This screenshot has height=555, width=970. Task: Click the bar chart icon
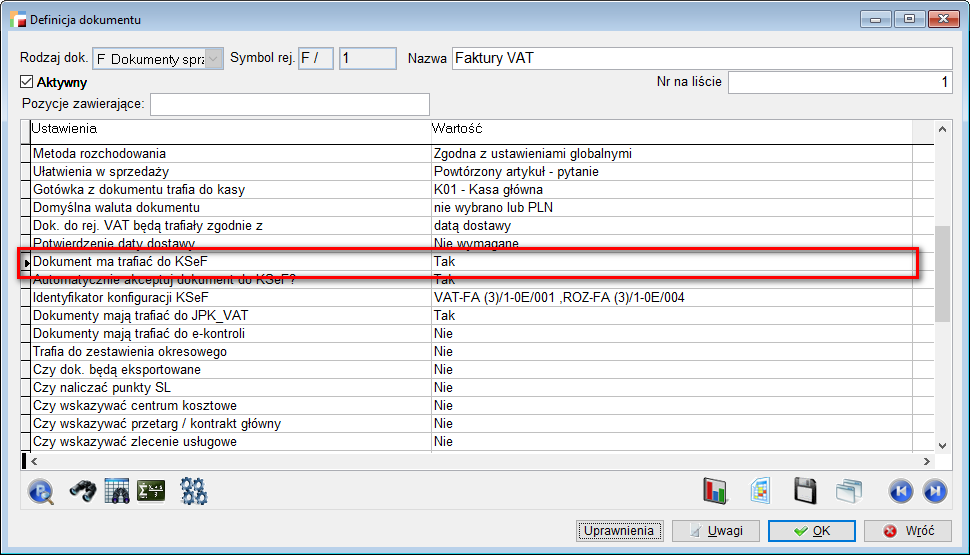click(715, 491)
